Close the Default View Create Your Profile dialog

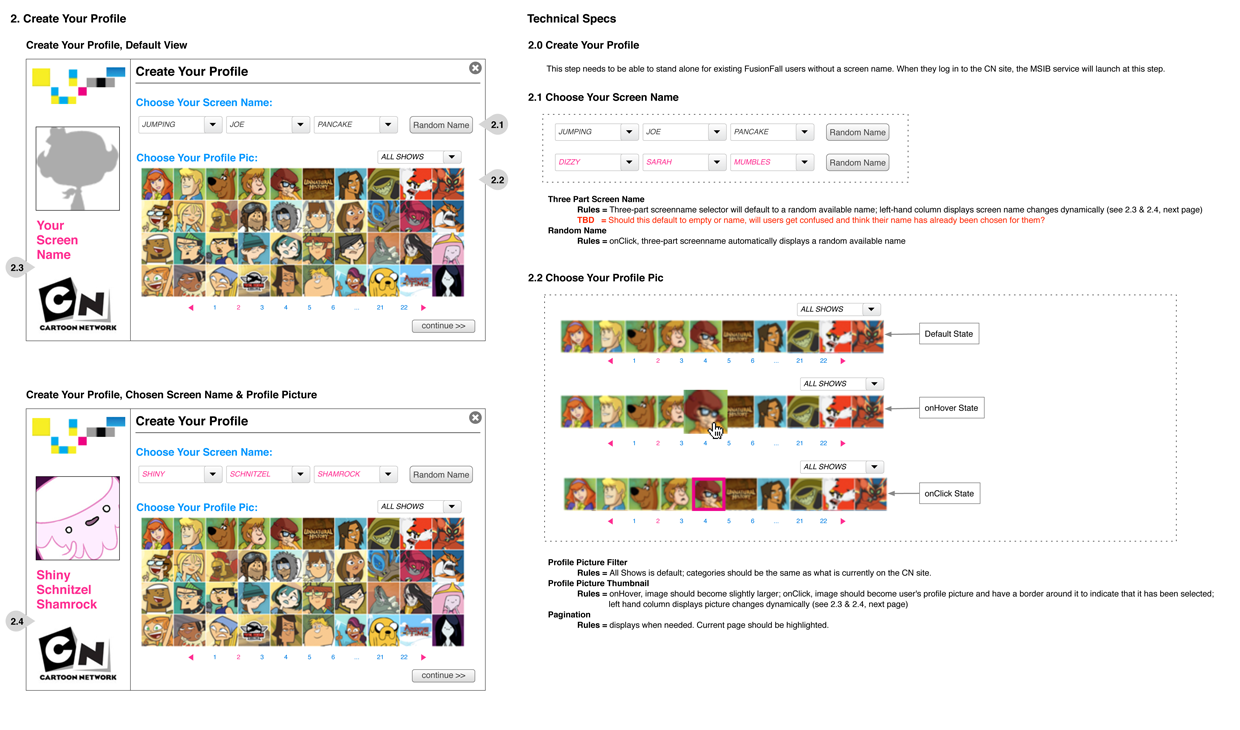coord(475,68)
